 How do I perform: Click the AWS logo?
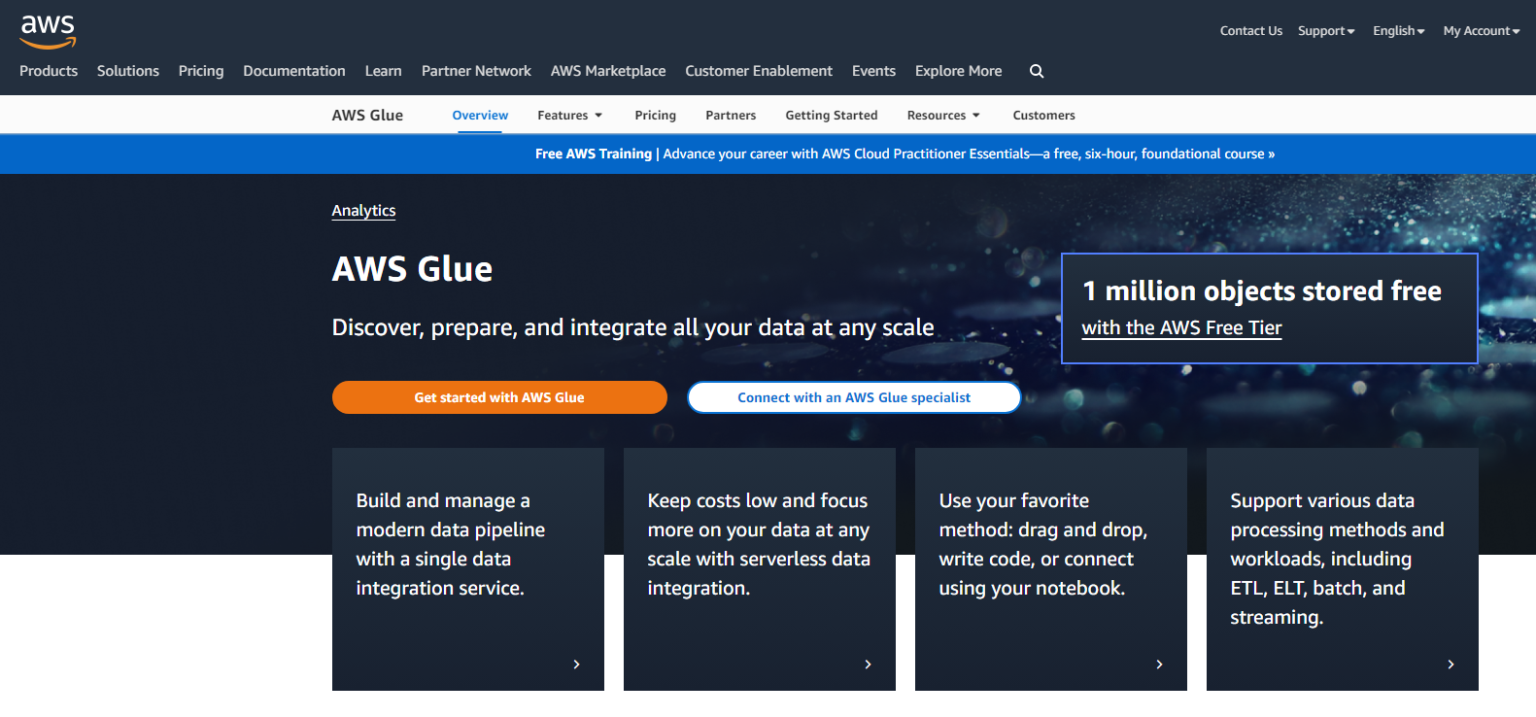click(x=48, y=31)
